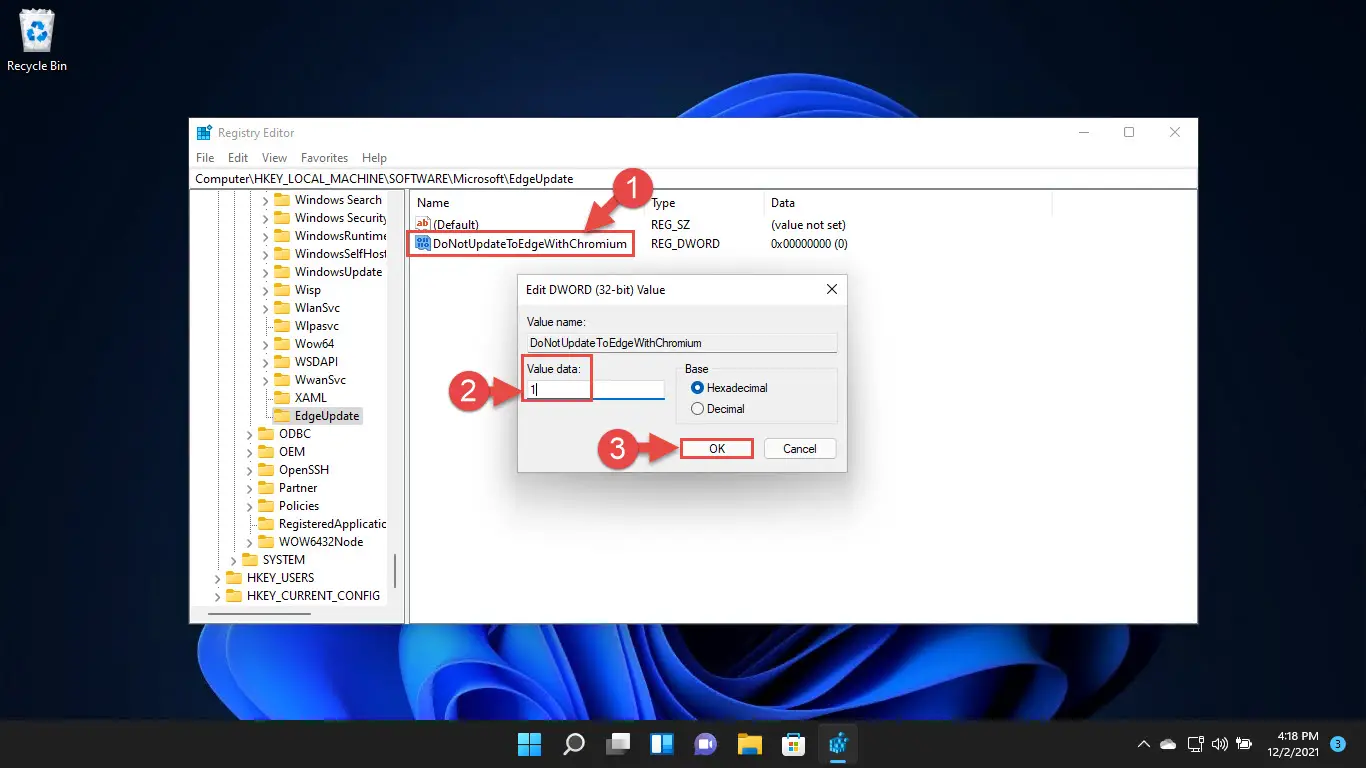Viewport: 1366px width, 768px height.
Task: Select the Partner tree key
Action: click(298, 488)
